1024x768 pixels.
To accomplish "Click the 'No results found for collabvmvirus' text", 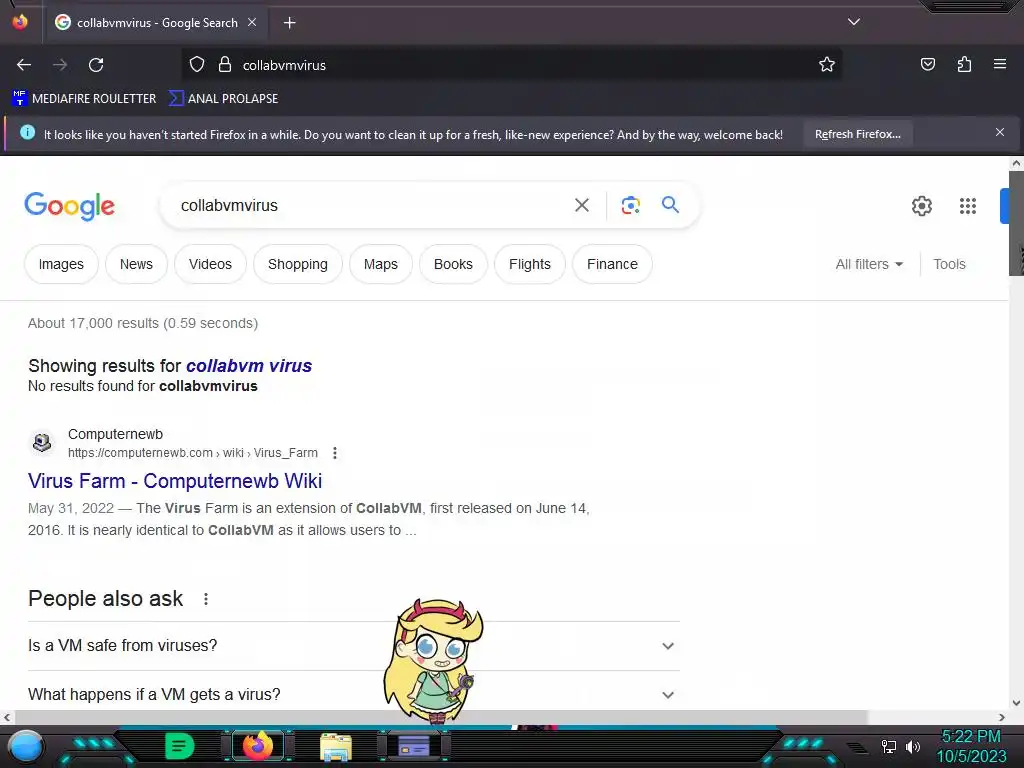I will [x=143, y=387].
